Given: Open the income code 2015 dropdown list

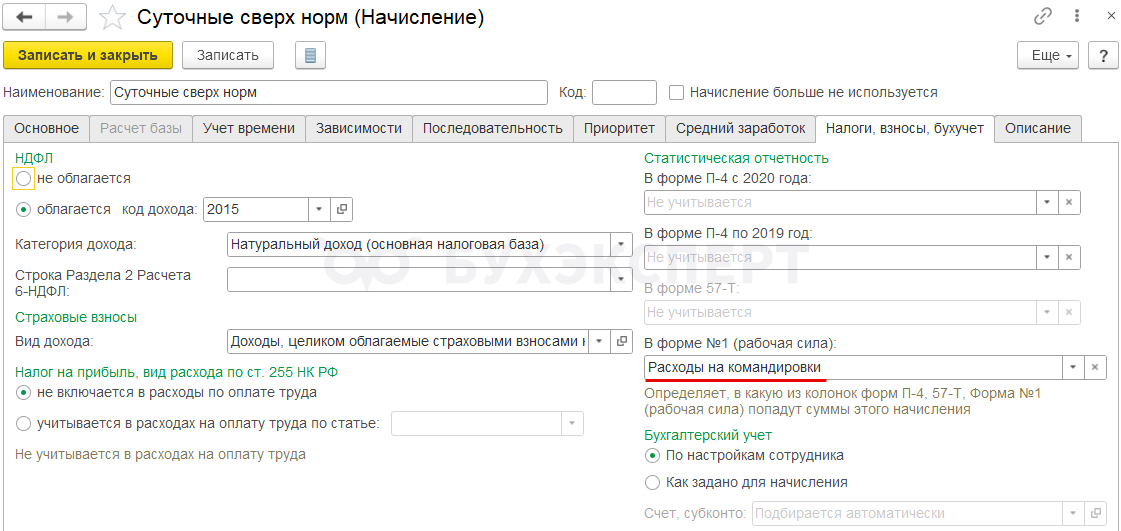Looking at the screenshot, I should pyautogui.click(x=319, y=209).
